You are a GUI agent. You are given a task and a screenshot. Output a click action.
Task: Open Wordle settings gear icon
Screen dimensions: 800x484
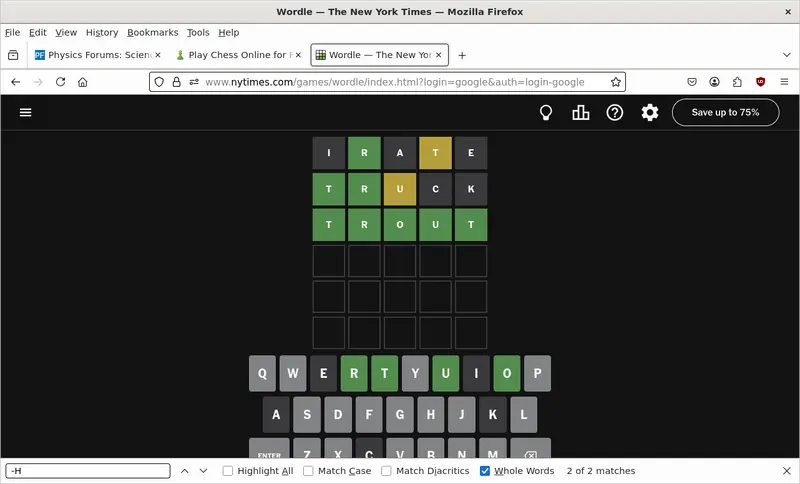point(650,113)
